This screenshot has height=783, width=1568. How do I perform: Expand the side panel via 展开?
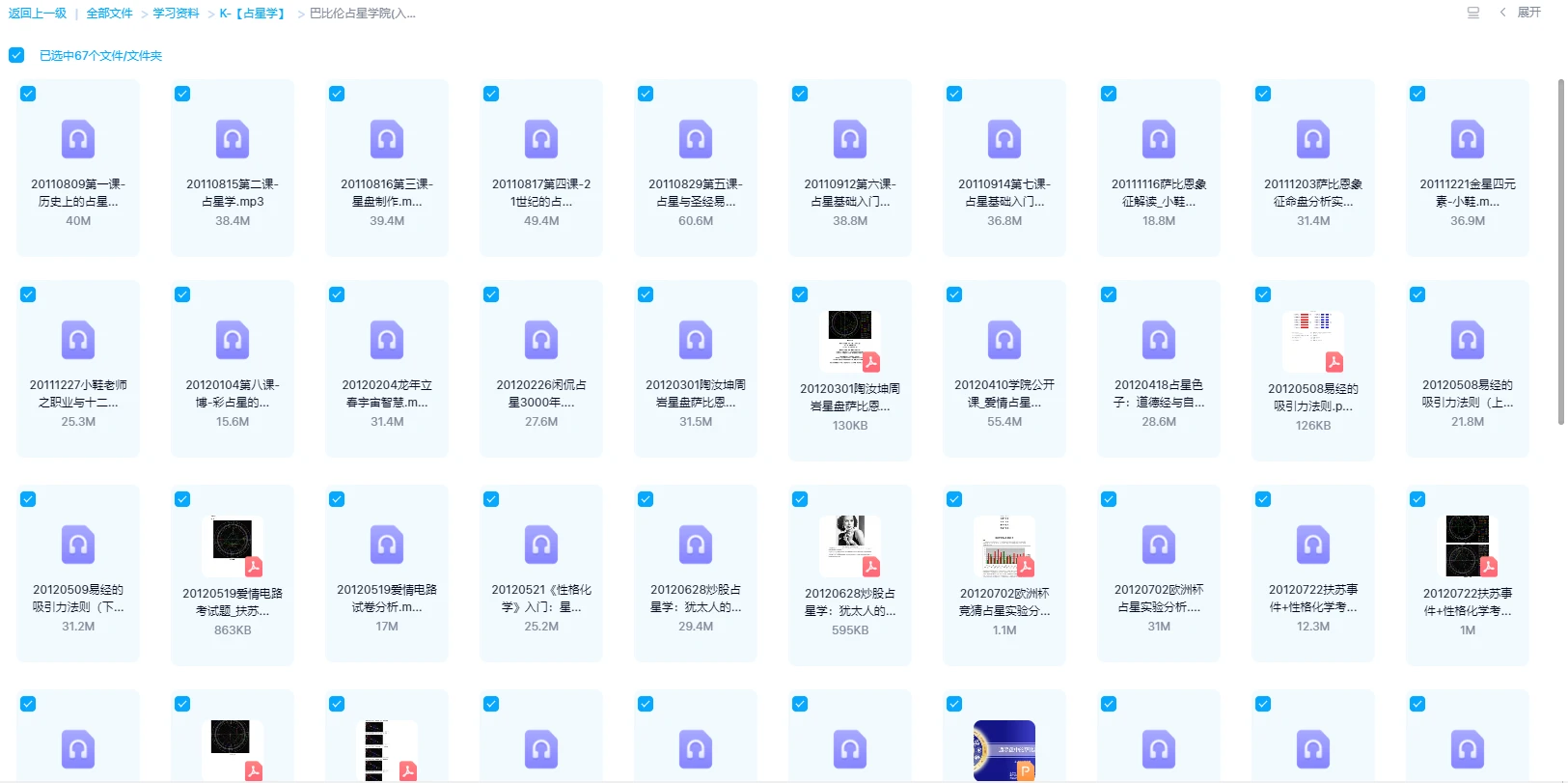point(1528,13)
